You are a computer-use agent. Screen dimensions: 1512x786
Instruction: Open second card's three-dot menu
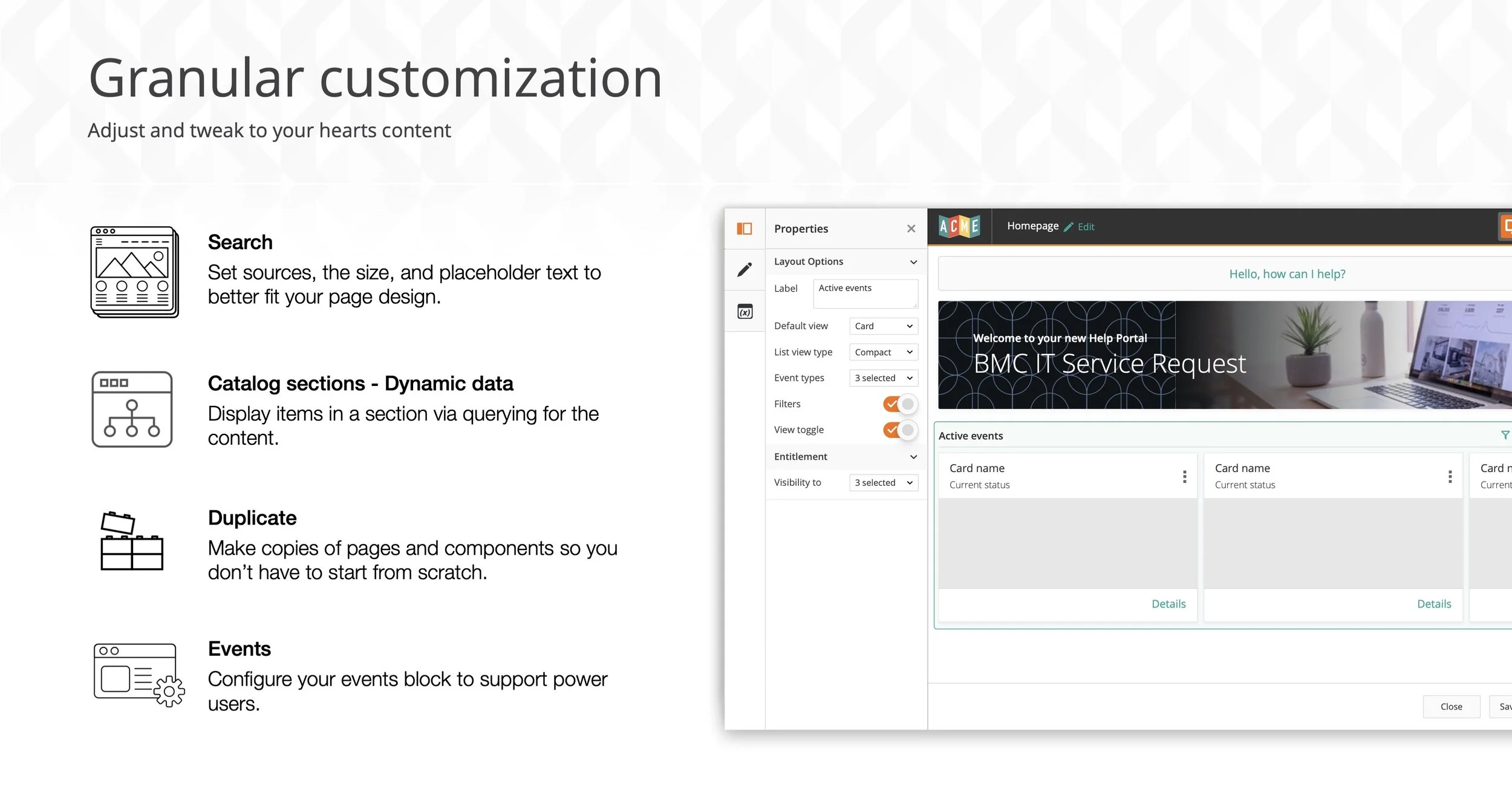(x=1450, y=477)
